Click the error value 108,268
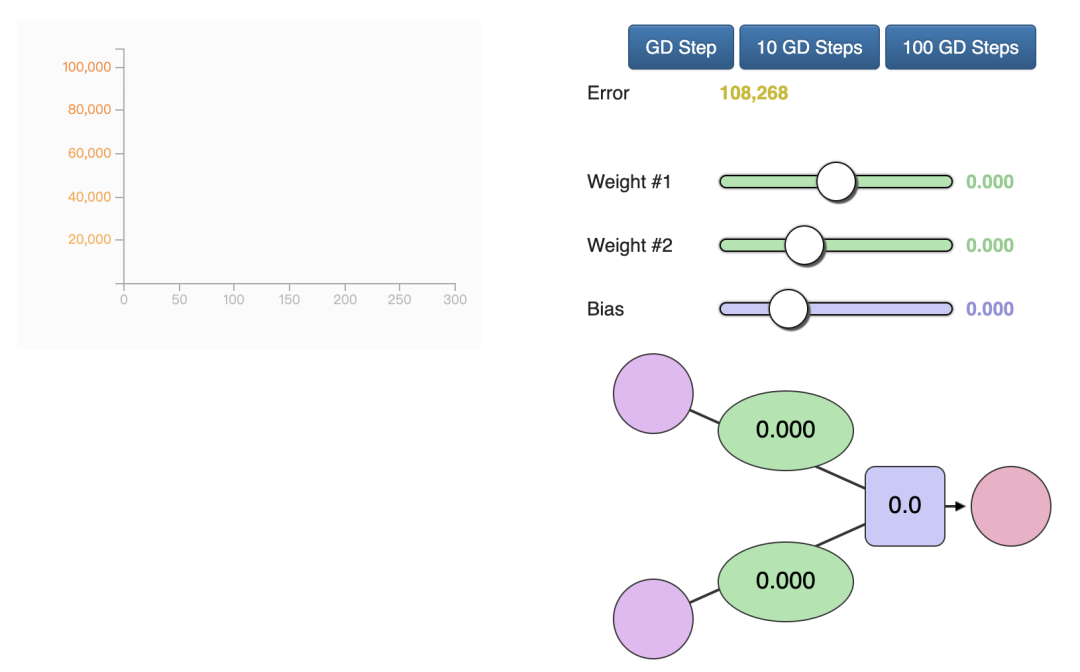Screen dimensions: 1080x672 point(754,93)
